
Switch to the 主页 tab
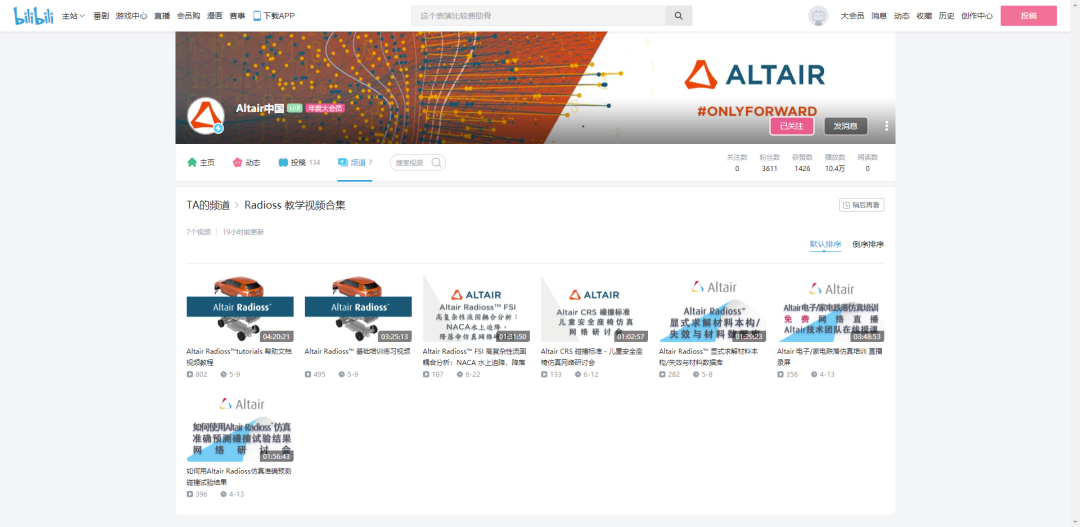click(201, 163)
